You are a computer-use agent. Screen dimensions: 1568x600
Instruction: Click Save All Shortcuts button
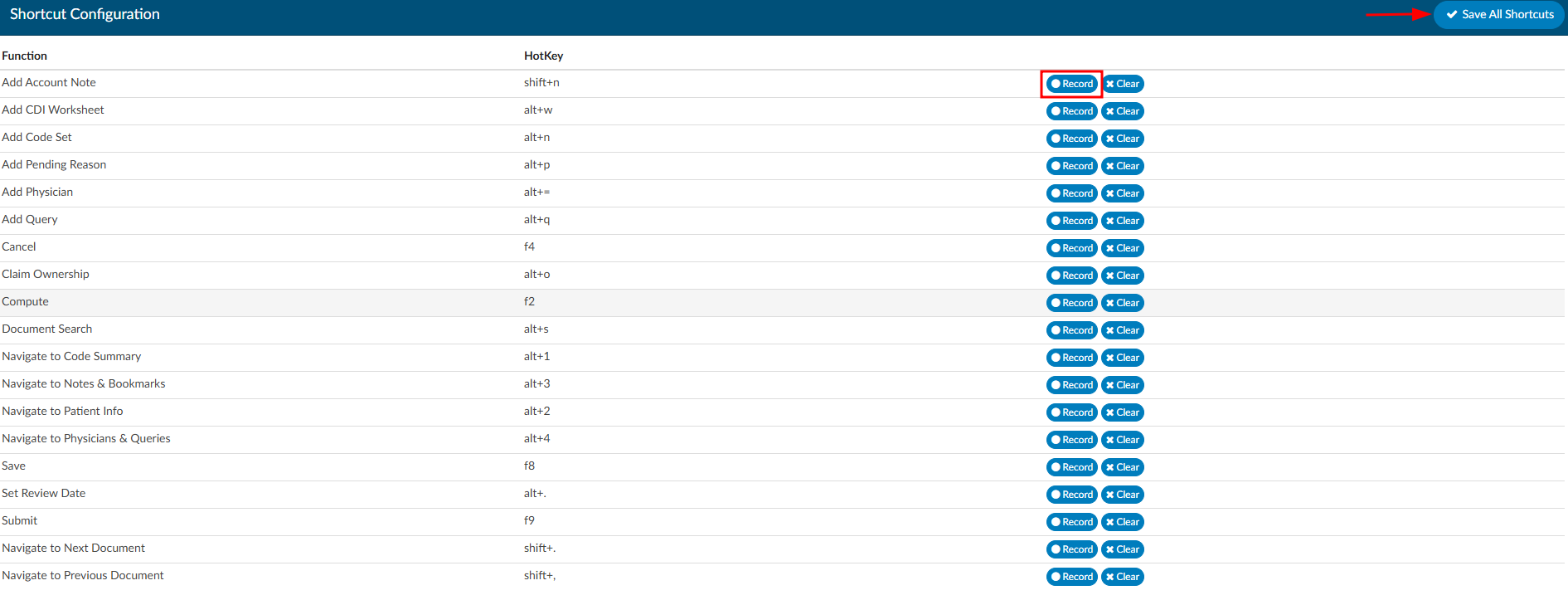1499,14
